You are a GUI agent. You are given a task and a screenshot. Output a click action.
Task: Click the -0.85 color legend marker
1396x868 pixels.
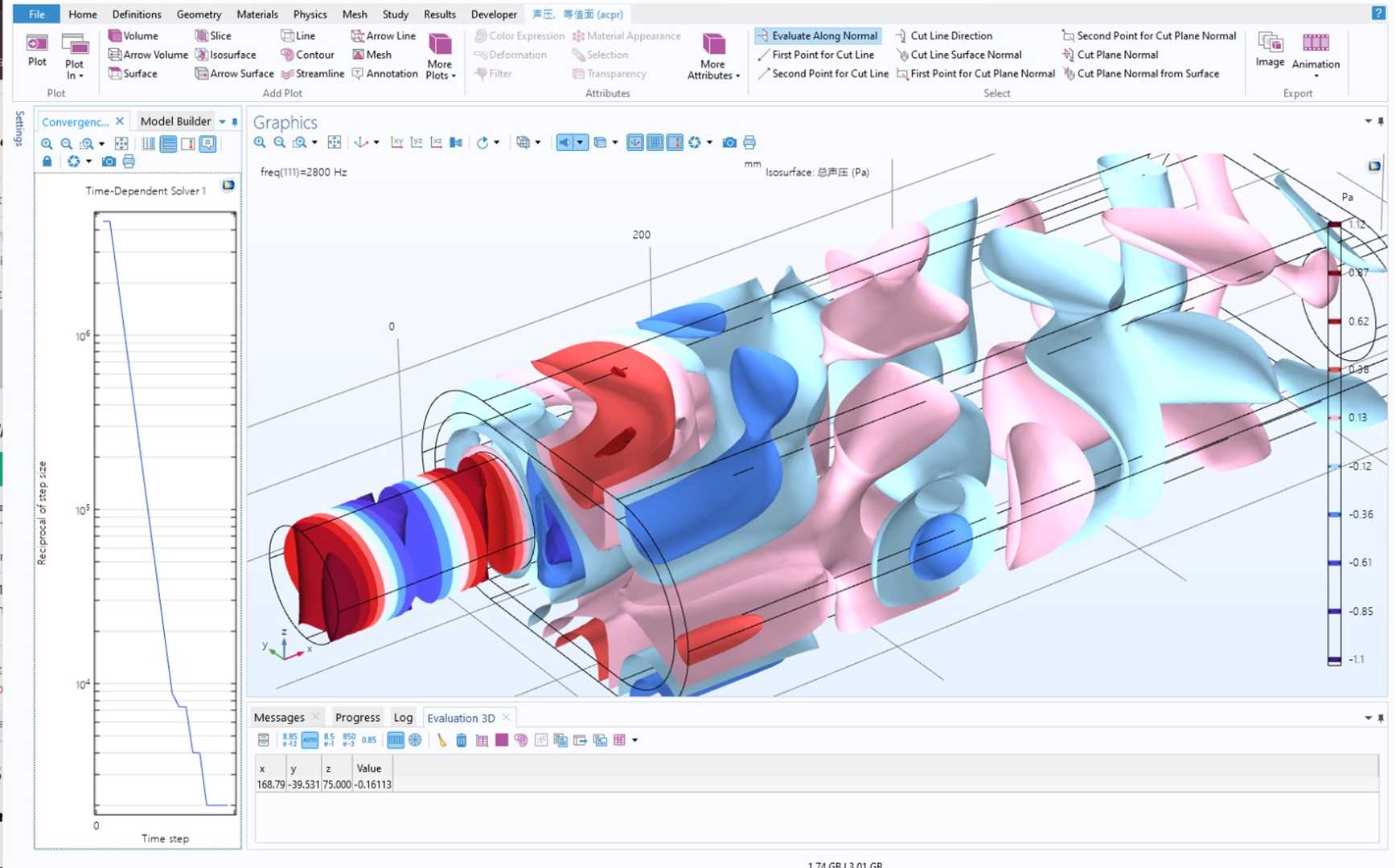[x=1335, y=612]
